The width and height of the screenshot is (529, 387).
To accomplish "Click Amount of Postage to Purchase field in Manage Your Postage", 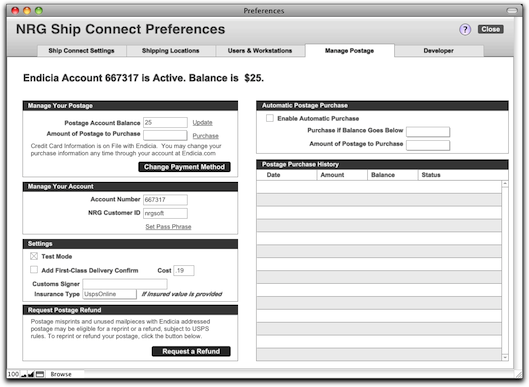I will (x=165, y=135).
